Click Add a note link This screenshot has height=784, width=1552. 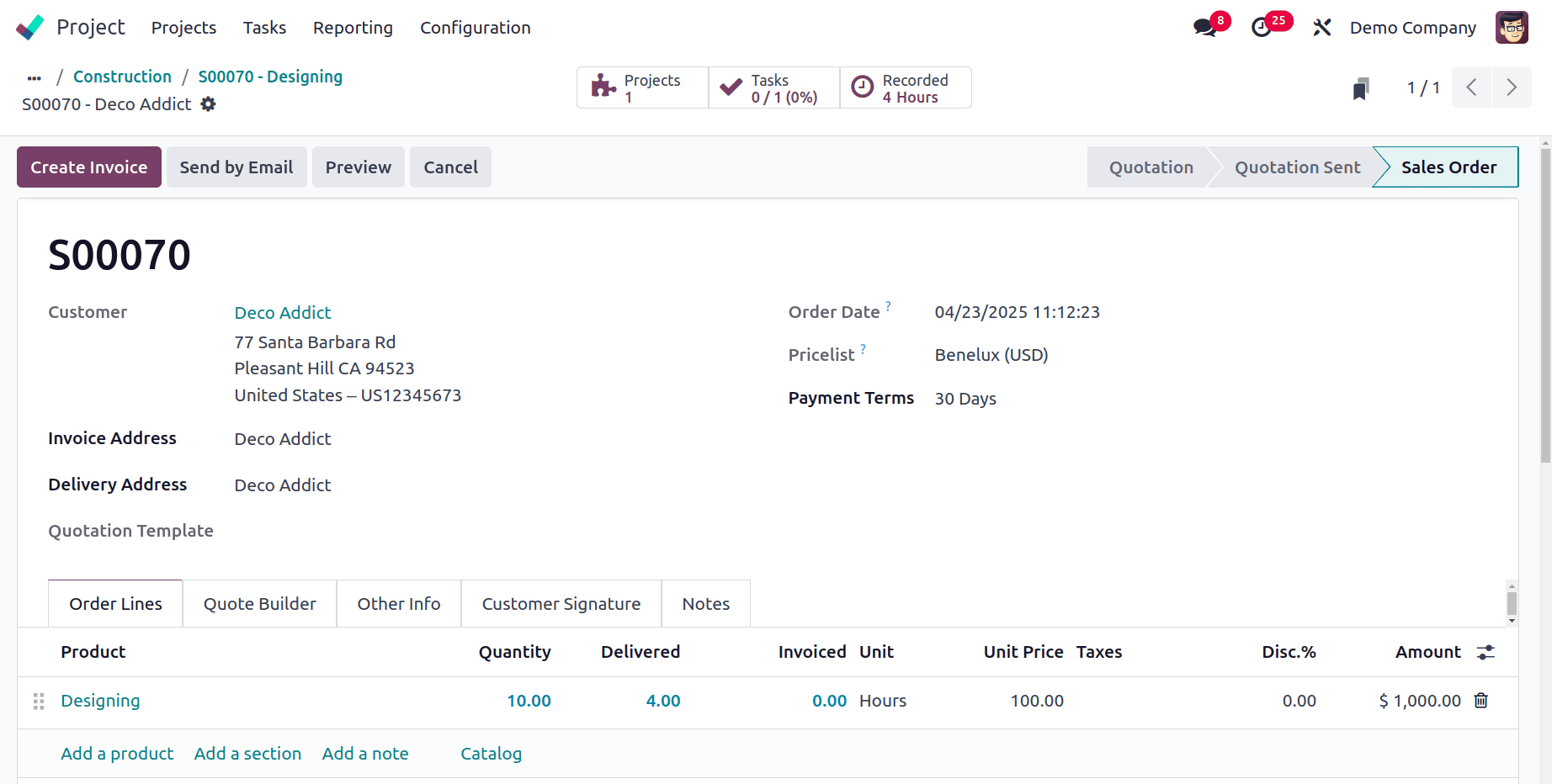[365, 753]
